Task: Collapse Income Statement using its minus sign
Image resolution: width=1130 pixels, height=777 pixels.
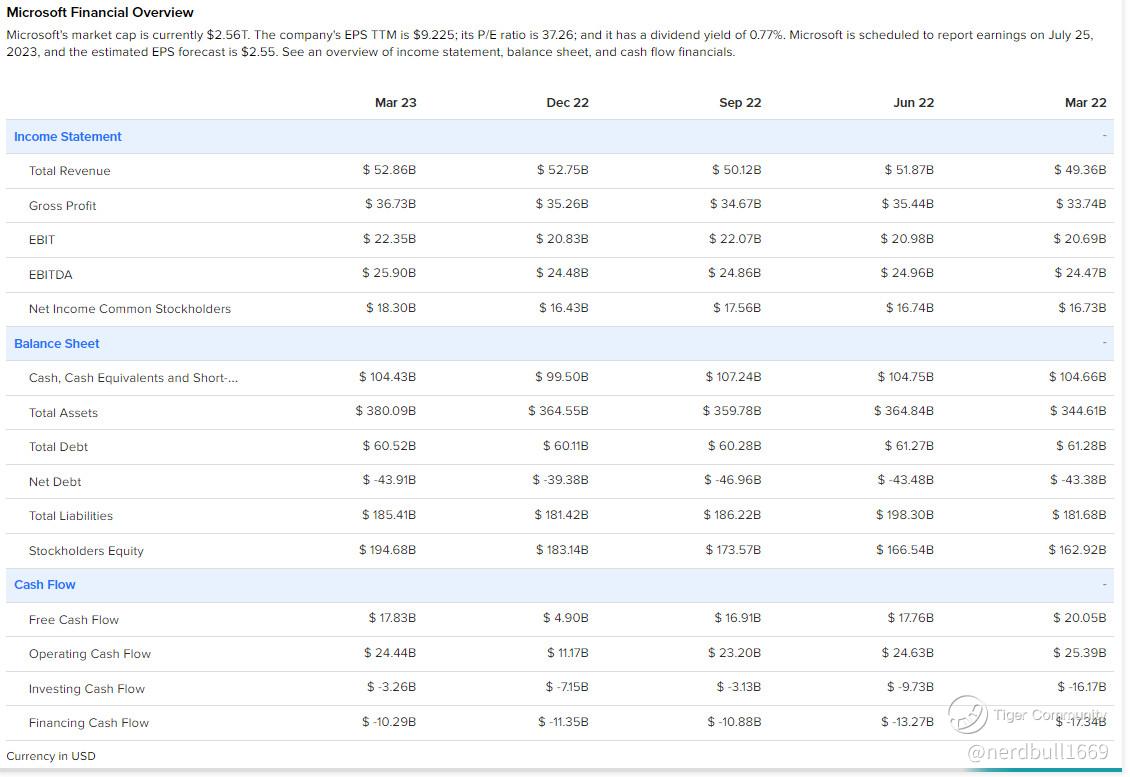Action: (1104, 136)
